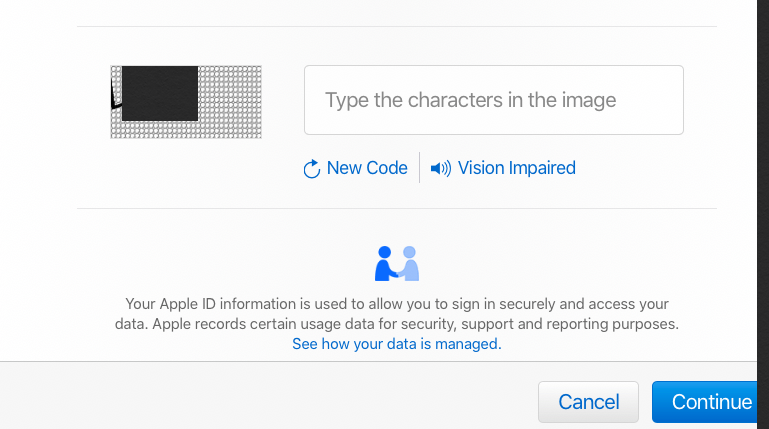
Task: Click the dark blue person figure
Action: click(x=385, y=264)
